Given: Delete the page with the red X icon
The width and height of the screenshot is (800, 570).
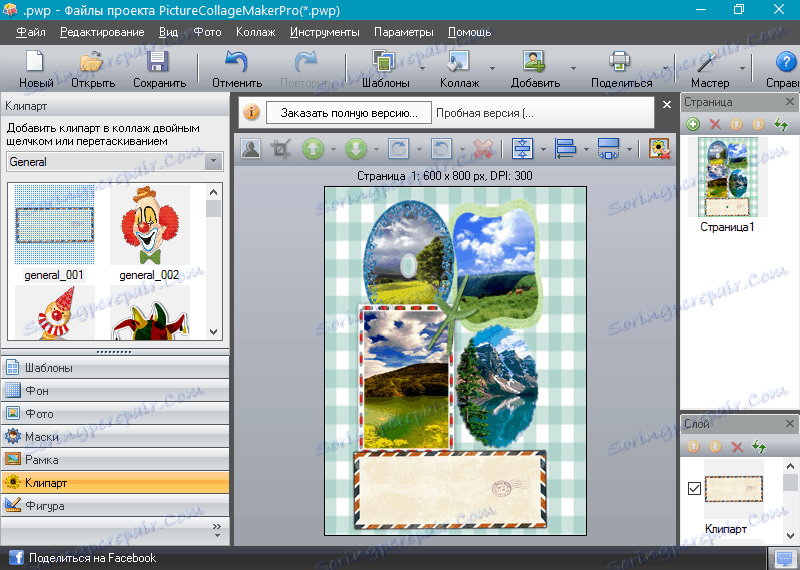Looking at the screenshot, I should click(715, 124).
